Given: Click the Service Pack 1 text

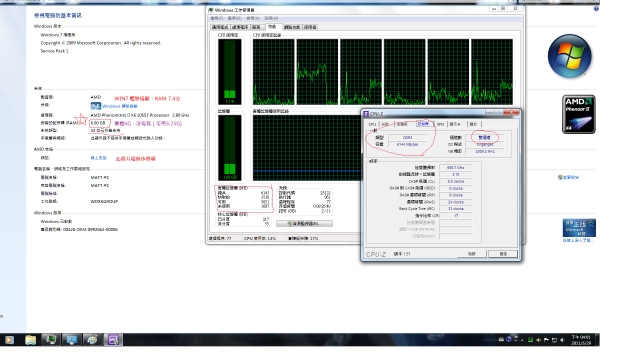Looking at the screenshot, I should pos(54,51).
